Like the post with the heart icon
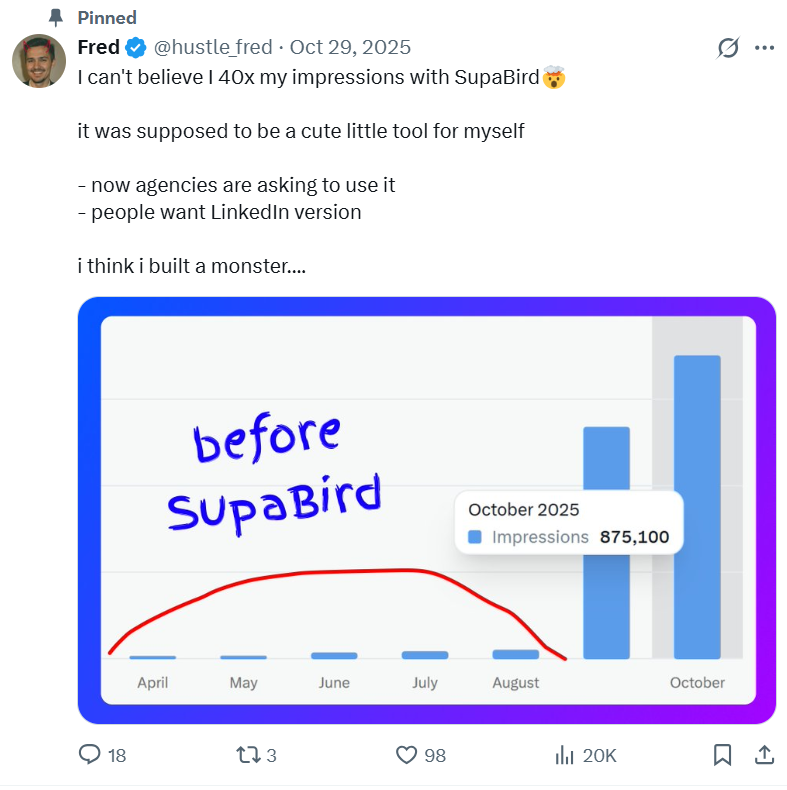The width and height of the screenshot is (787, 790). click(406, 755)
